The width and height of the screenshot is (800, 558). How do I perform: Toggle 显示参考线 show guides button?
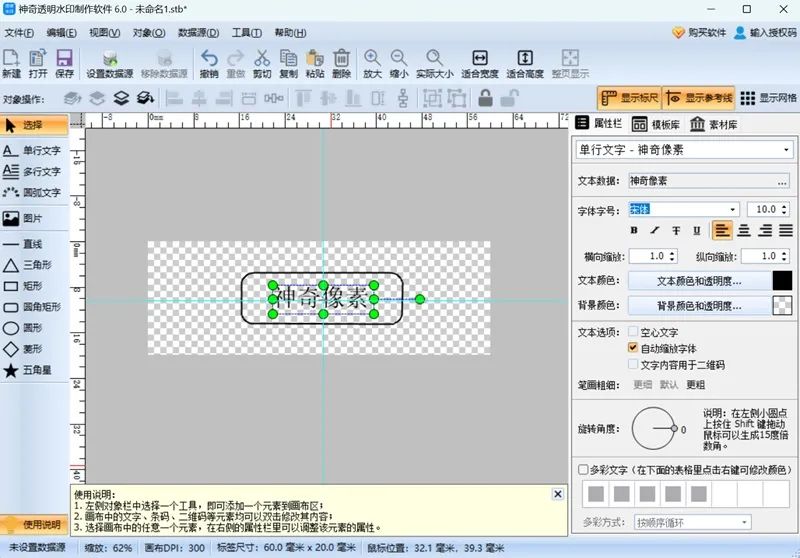click(699, 98)
